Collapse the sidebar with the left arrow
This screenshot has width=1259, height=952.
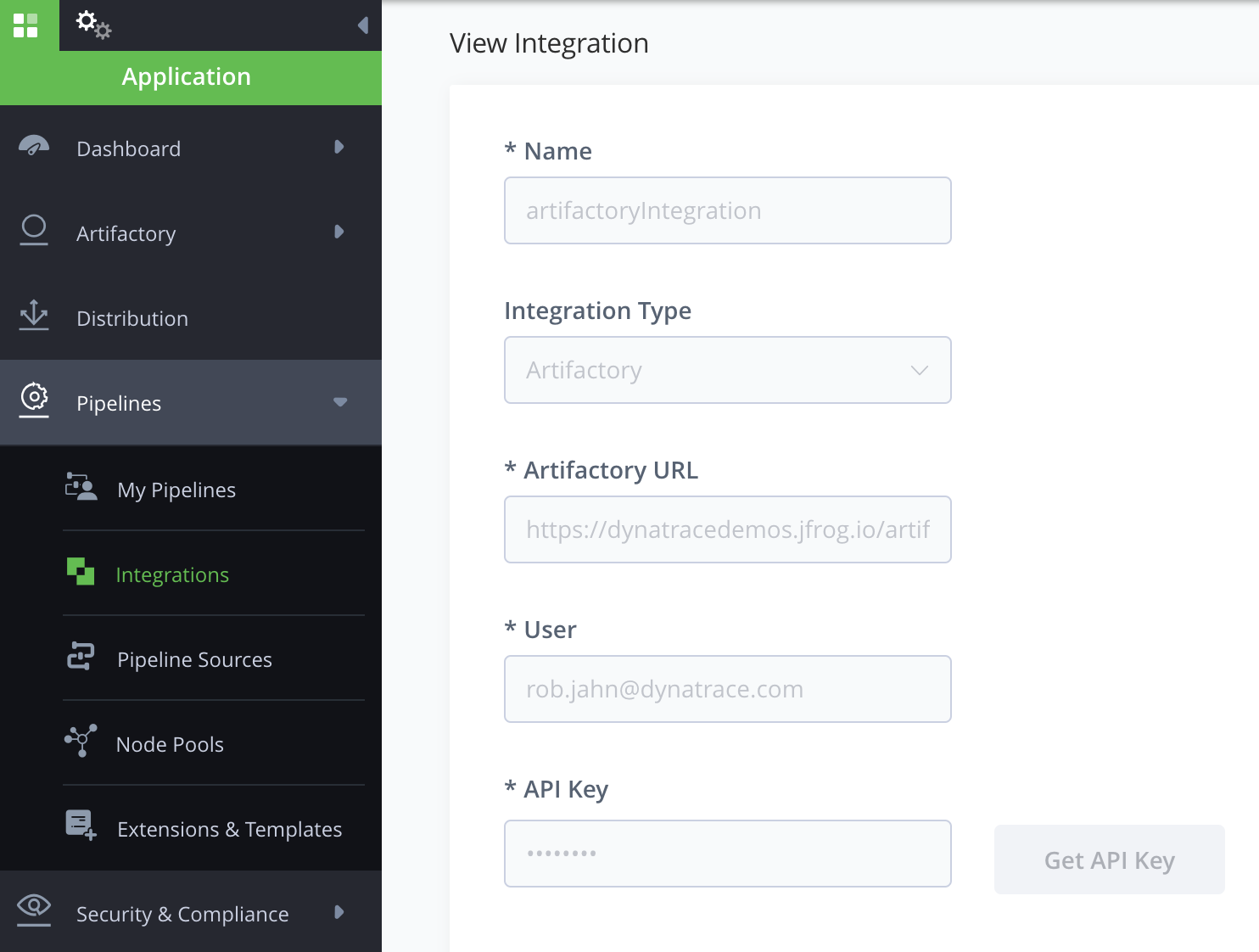363,25
